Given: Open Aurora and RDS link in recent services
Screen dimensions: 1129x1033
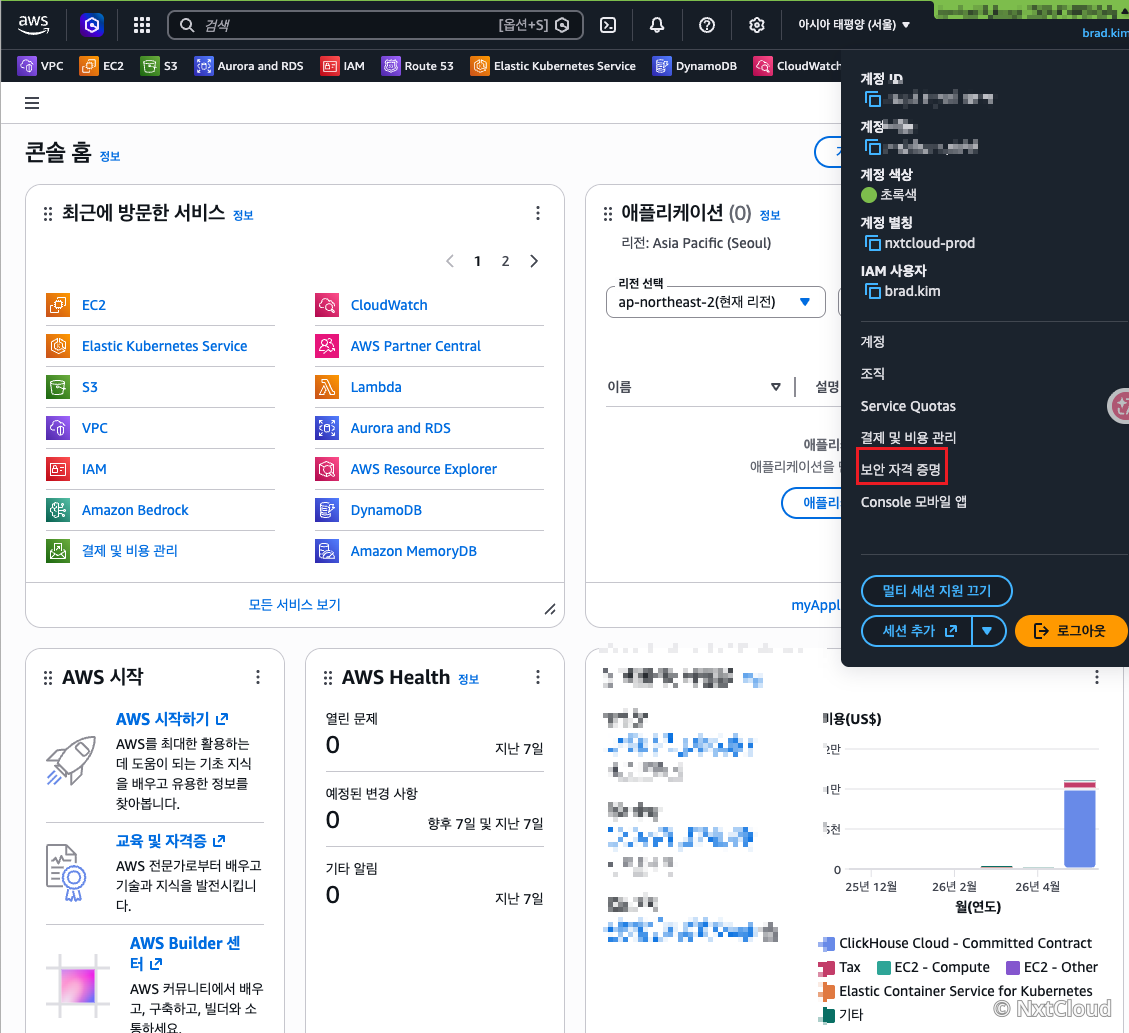Looking at the screenshot, I should point(400,428).
